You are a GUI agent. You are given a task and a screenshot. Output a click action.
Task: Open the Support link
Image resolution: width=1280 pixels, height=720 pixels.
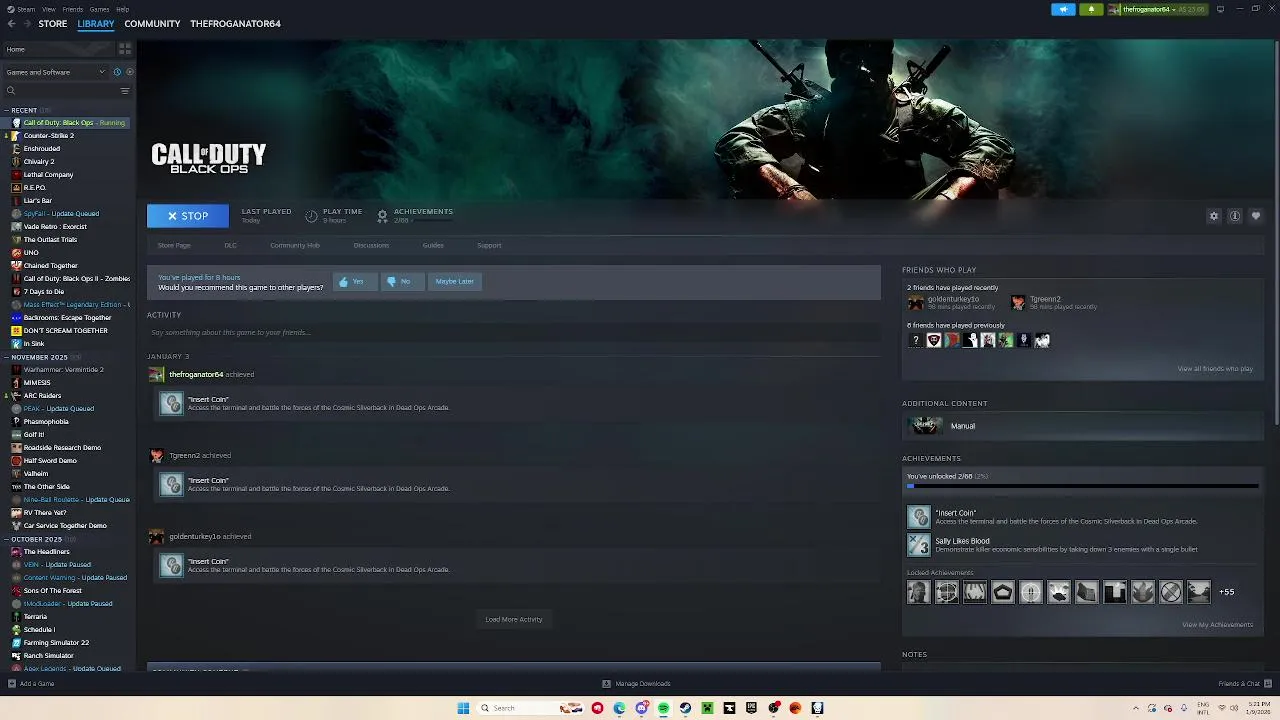pos(489,245)
